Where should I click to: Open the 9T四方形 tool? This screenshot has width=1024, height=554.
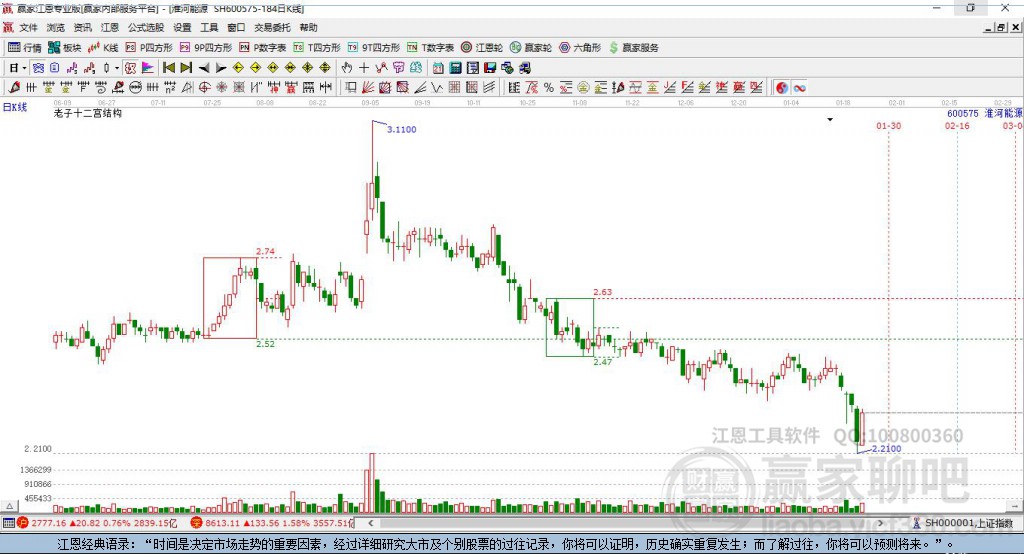click(374, 48)
